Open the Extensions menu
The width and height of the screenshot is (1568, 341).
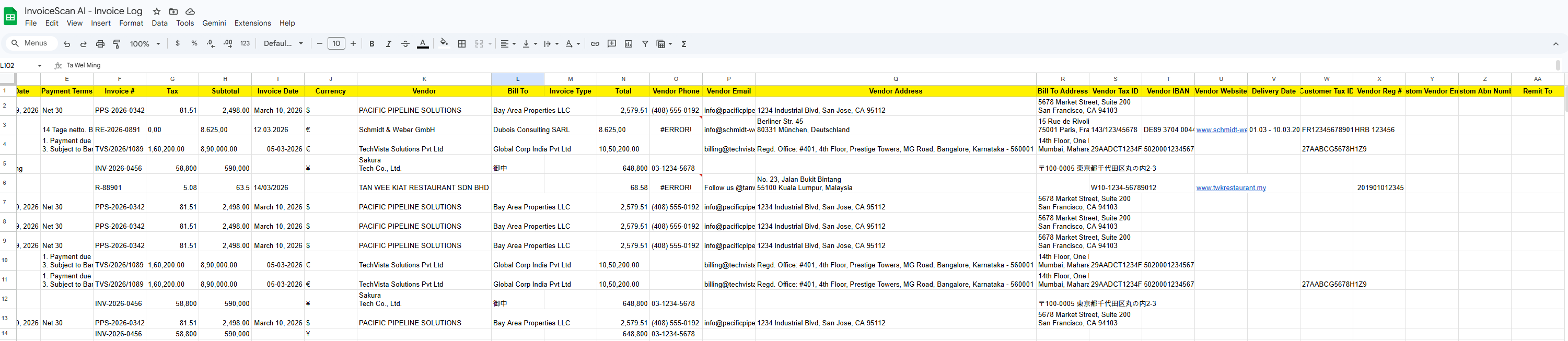point(252,23)
